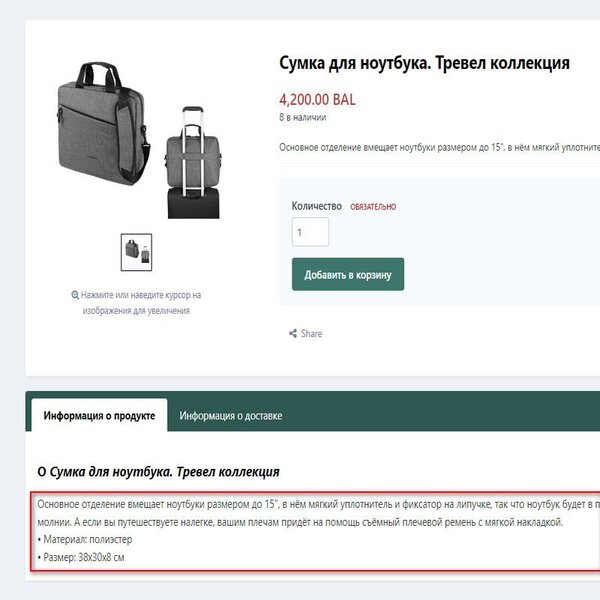Click the Количество field label
Image resolution: width=600 pixels, height=600 pixels.
[317, 206]
